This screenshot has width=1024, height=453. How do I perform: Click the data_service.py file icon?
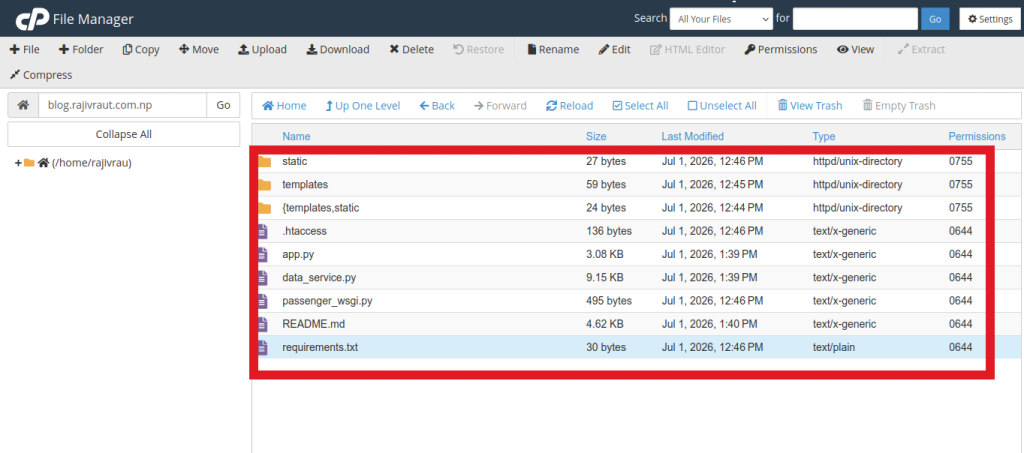pos(263,277)
